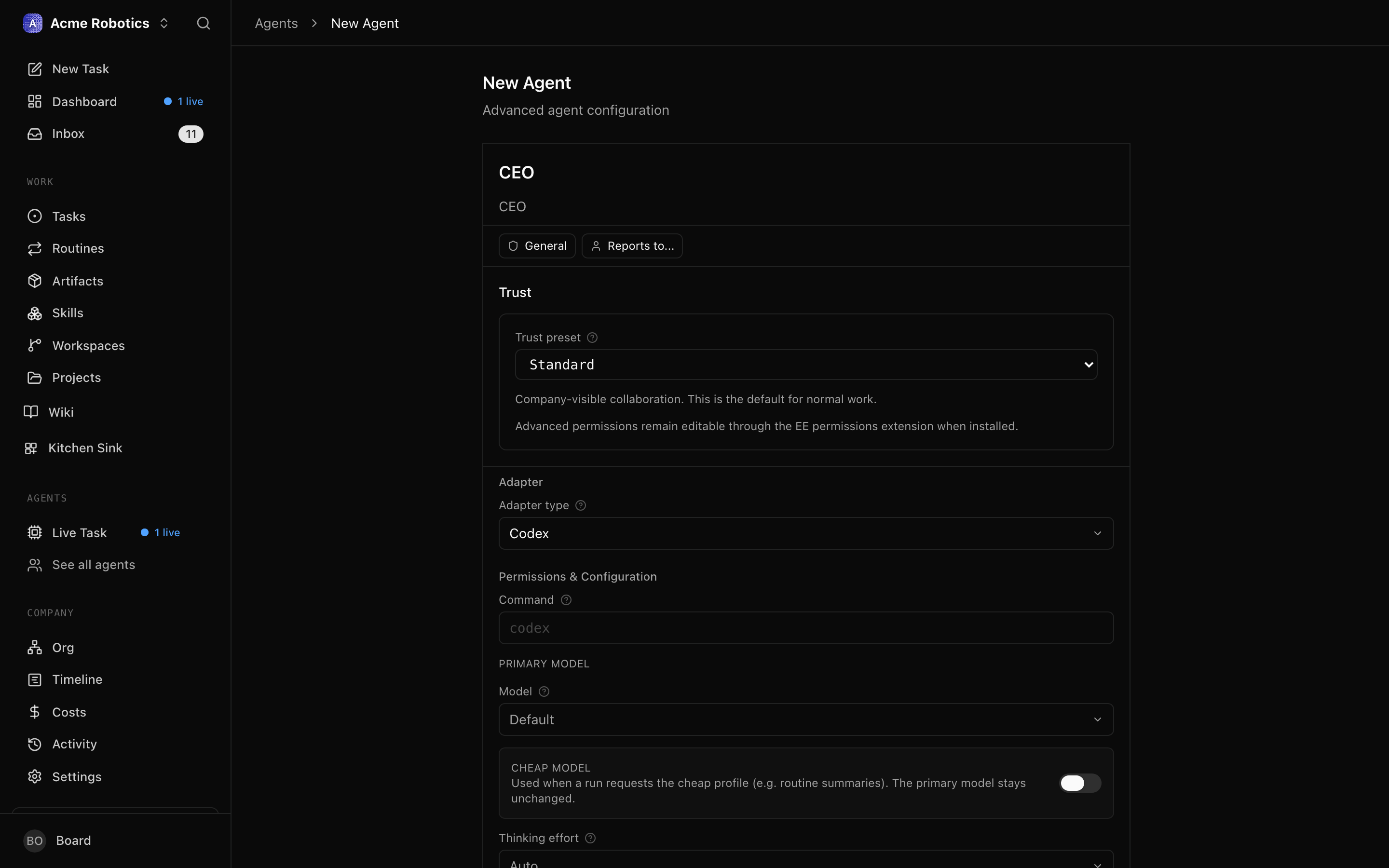Open the New Task menu label

pyautogui.click(x=81, y=69)
